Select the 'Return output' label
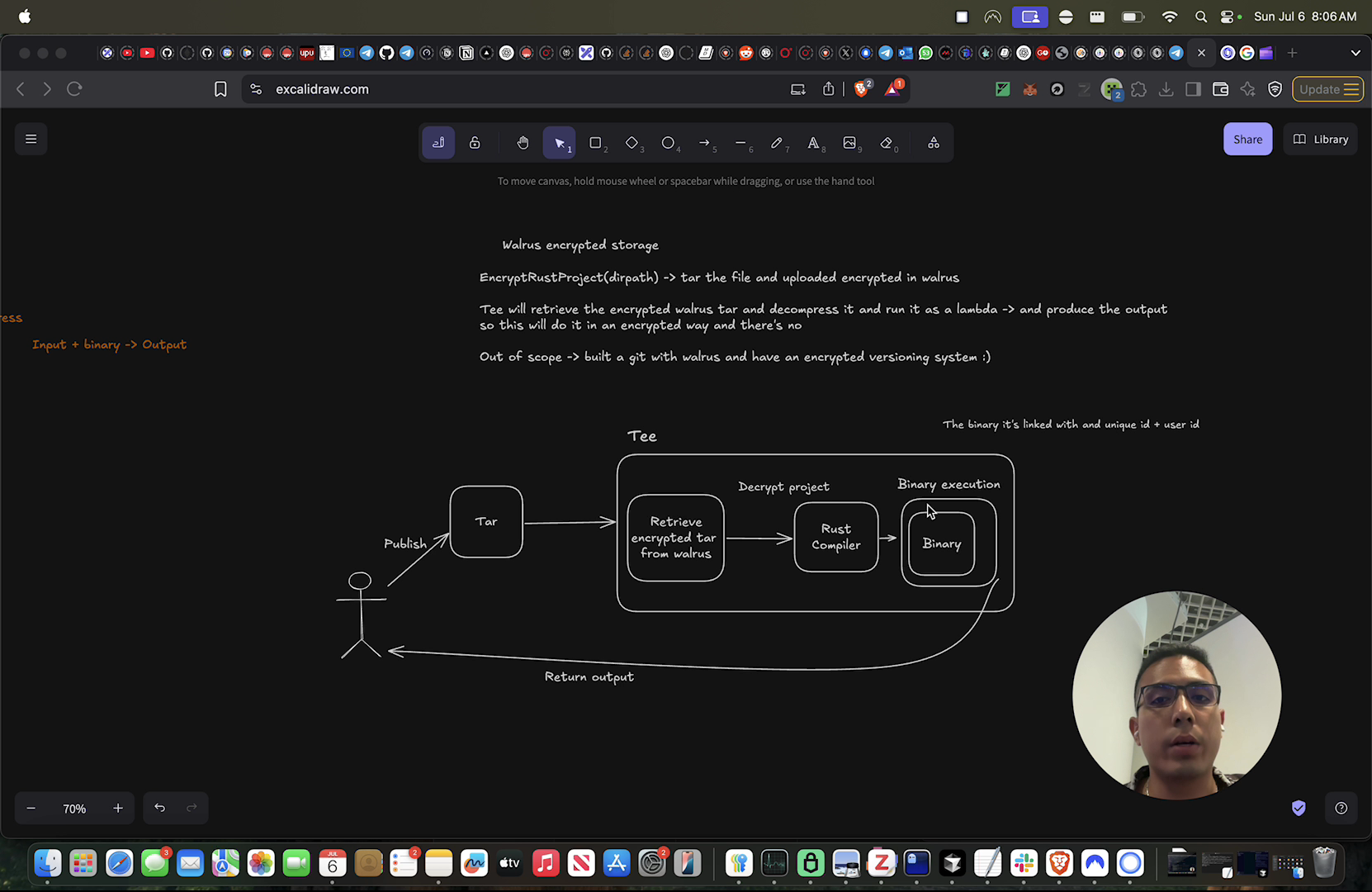The width and height of the screenshot is (1372, 892). click(589, 676)
